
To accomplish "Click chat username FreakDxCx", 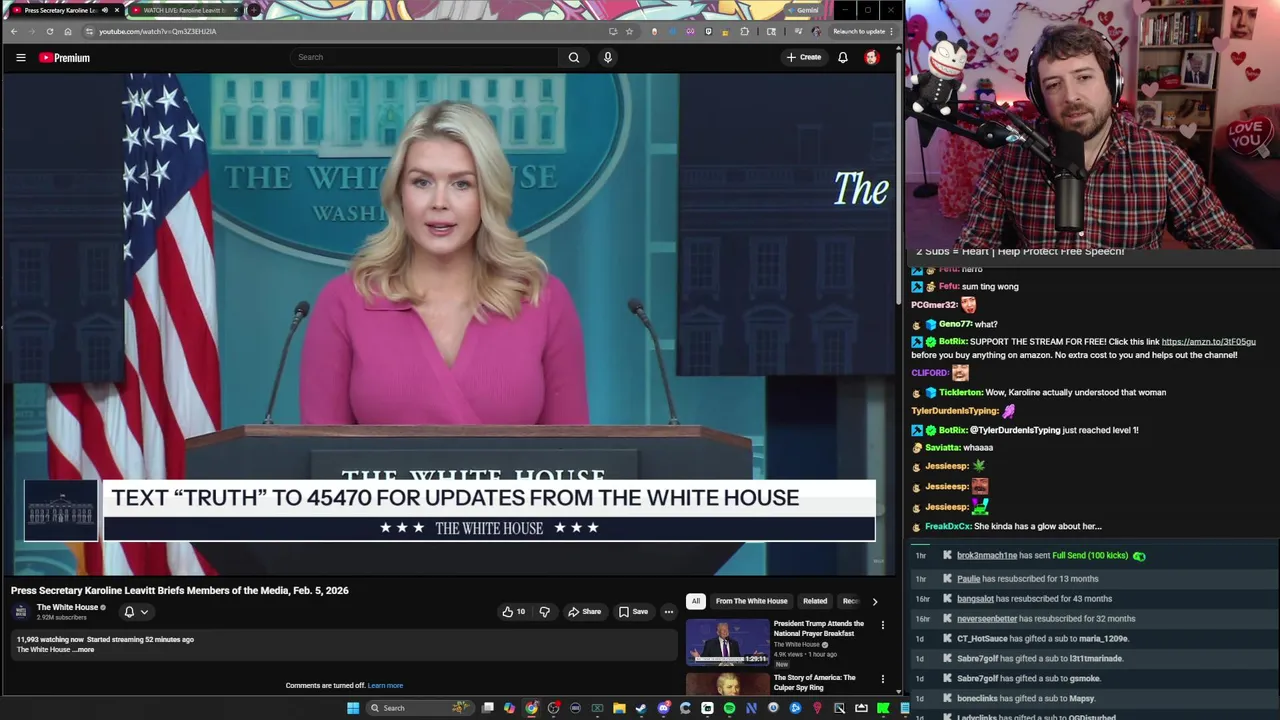I will [x=947, y=527].
